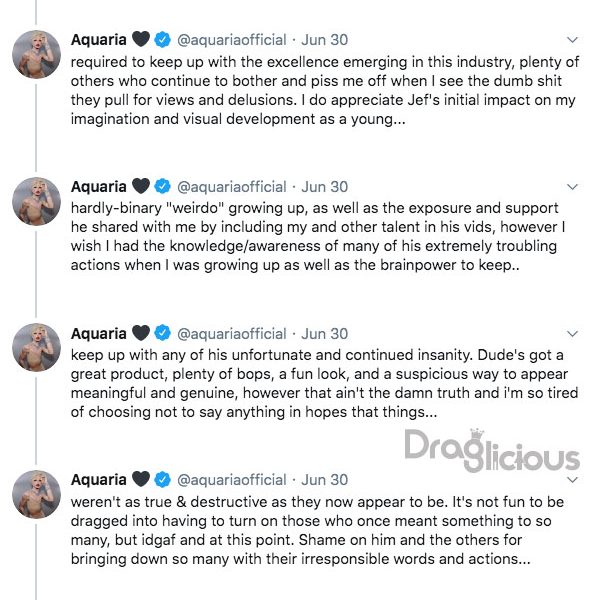
Task: Click fourth tweet's down-arrow menu
Action: coord(572,480)
